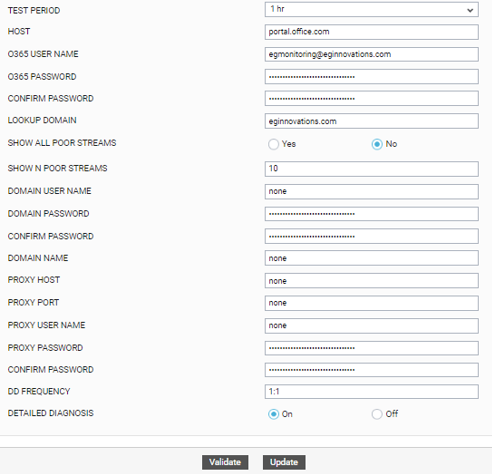Turn Detailed Diagnosis Off
This screenshot has width=492, height=474.
[x=377, y=414]
